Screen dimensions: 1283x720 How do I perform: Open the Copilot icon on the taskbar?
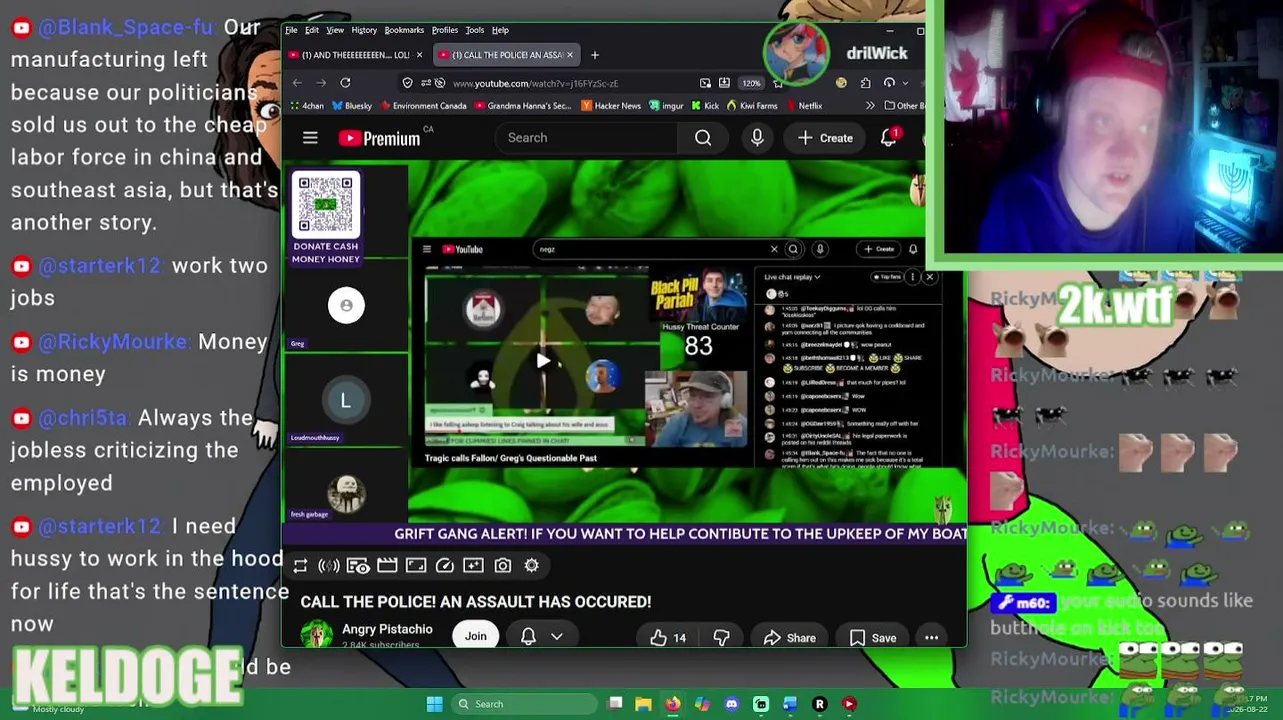point(702,704)
